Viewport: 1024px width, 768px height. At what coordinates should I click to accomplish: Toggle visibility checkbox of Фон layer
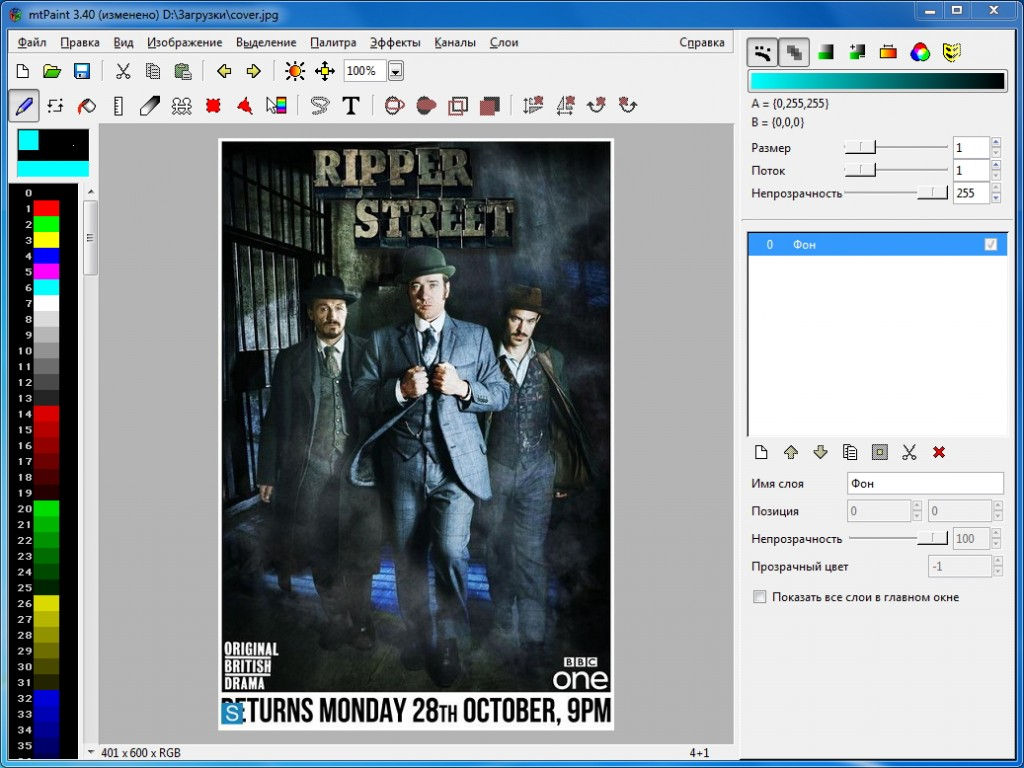click(x=991, y=244)
